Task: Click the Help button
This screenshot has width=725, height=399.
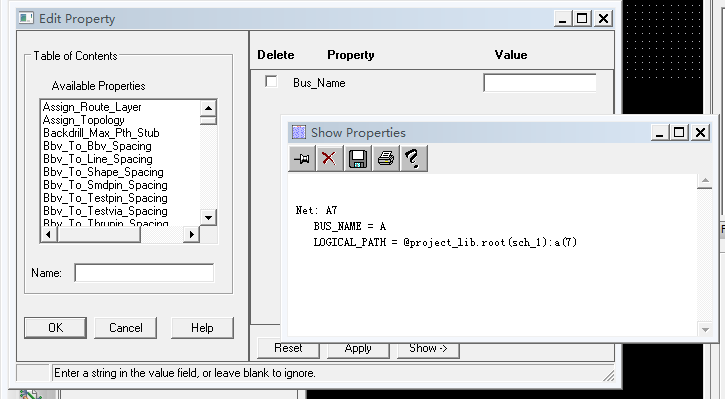Action: (x=202, y=328)
